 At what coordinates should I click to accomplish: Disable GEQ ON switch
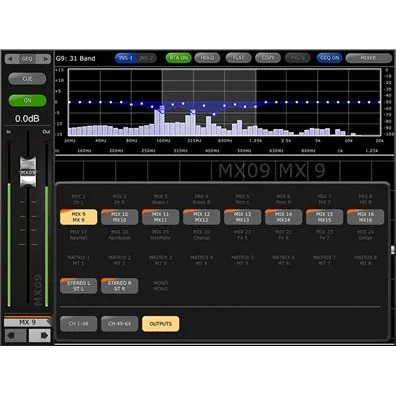pos(329,58)
